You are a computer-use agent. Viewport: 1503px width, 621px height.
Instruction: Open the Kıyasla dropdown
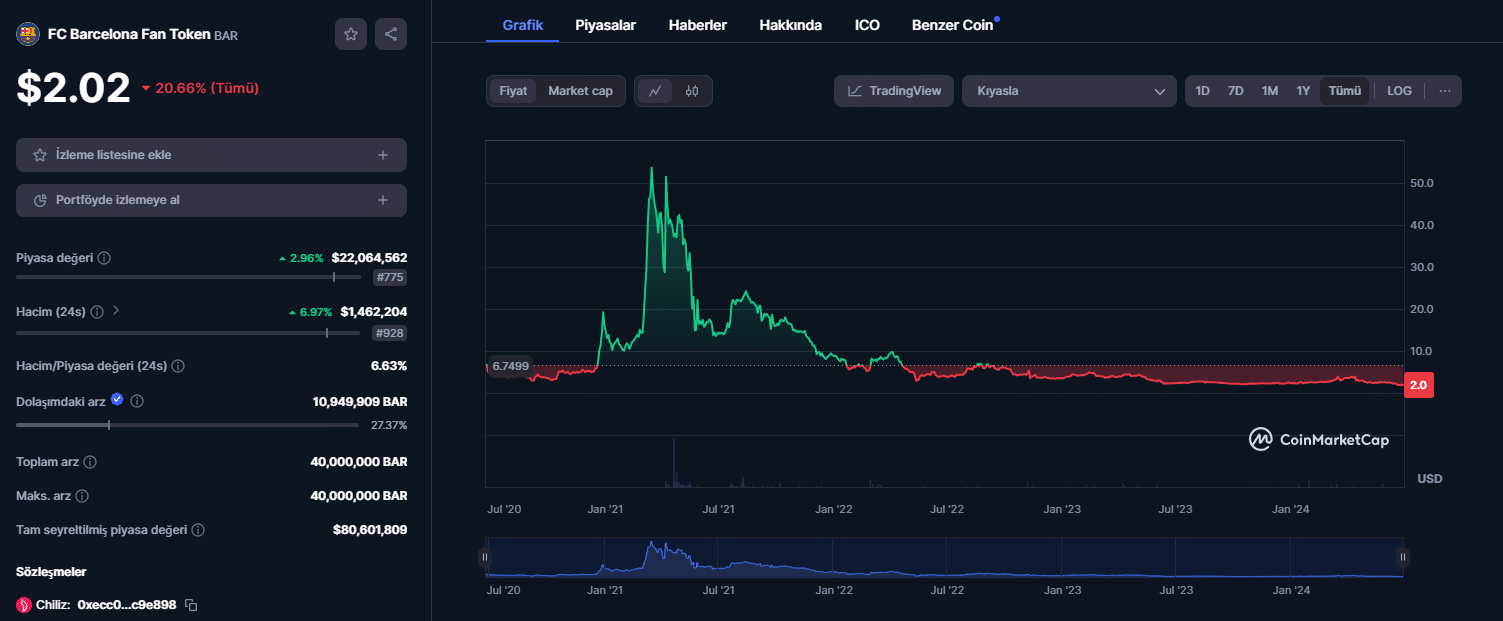[x=1069, y=91]
